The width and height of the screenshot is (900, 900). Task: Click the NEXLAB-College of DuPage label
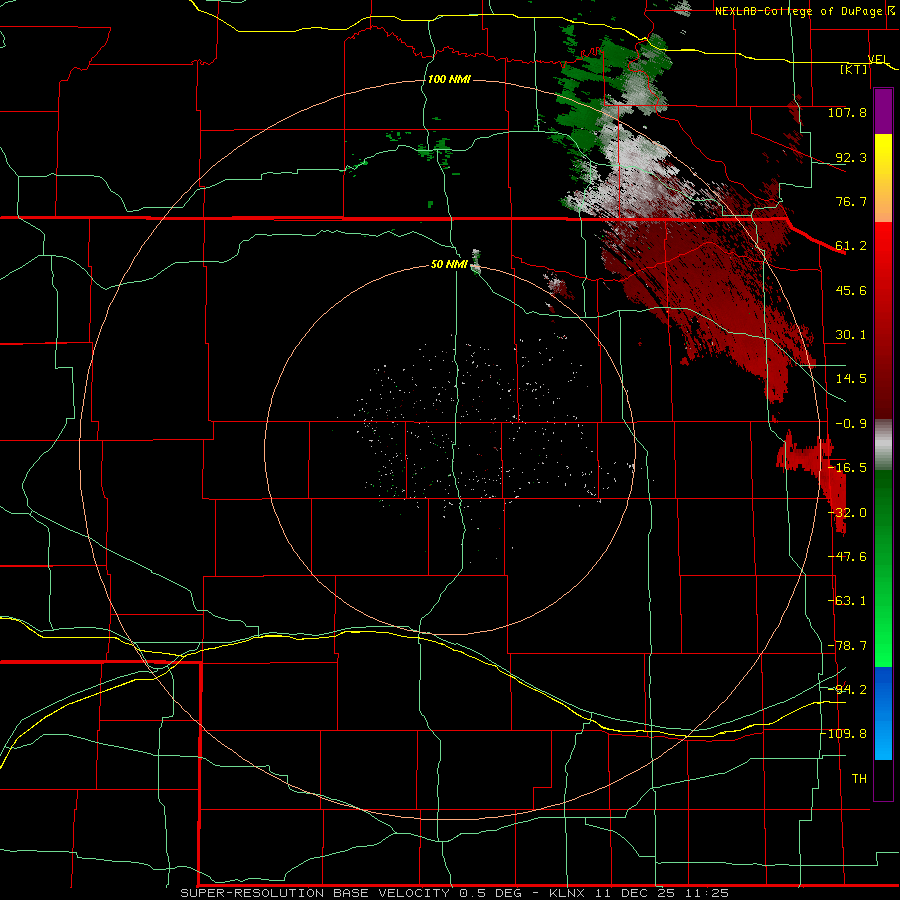804,11
